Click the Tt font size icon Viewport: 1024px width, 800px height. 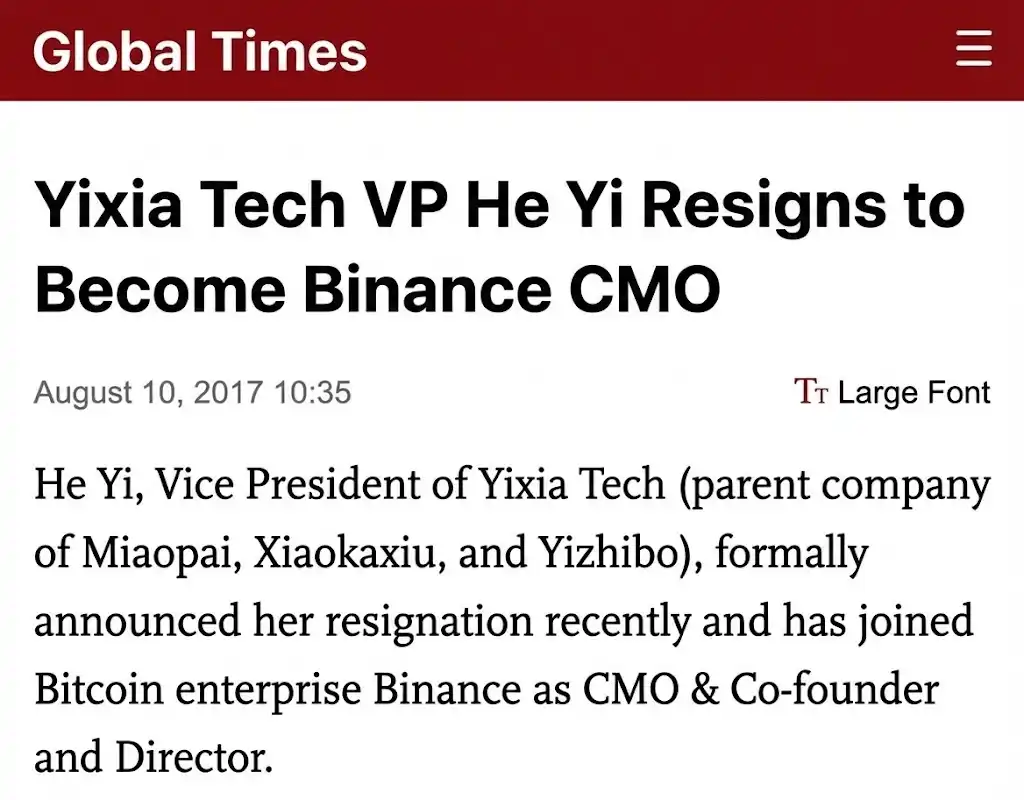pyautogui.click(x=811, y=392)
